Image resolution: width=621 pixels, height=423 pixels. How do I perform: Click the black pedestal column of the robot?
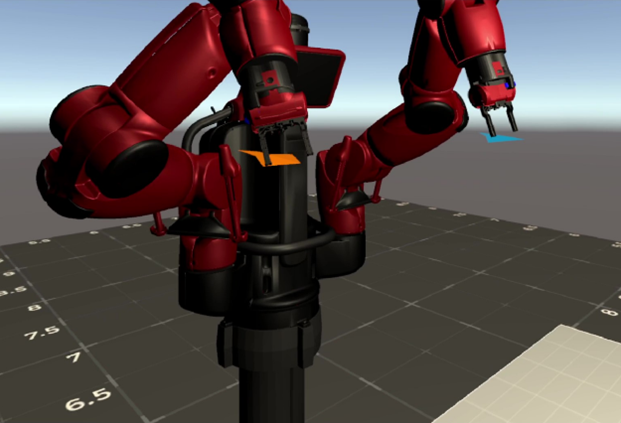(x=268, y=380)
